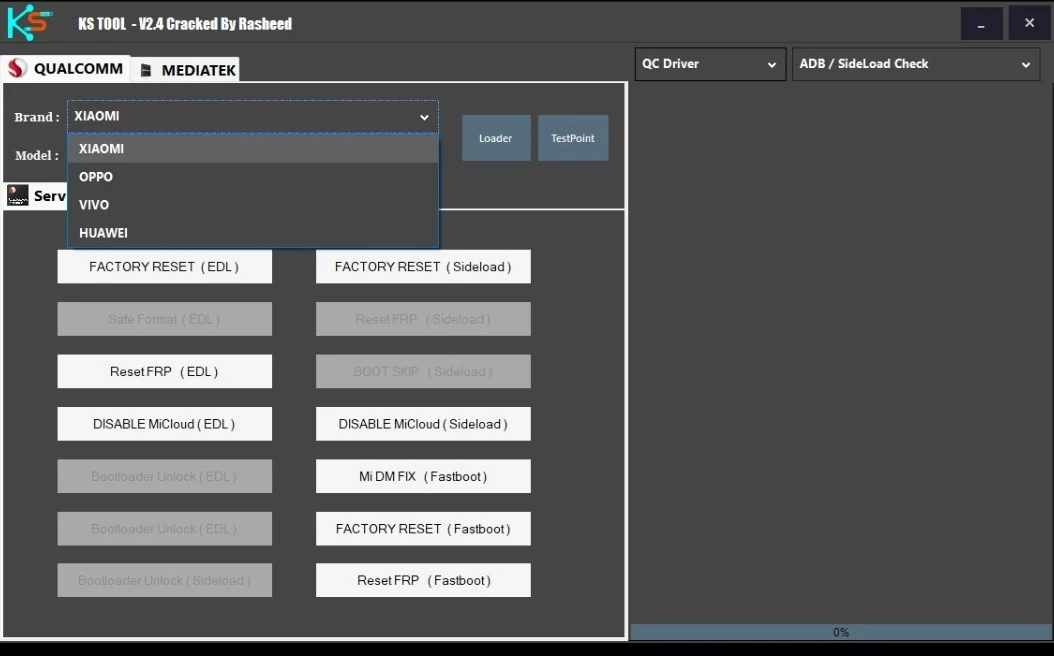1054x656 pixels.
Task: Click the KS TOOL V2.4 title text
Action: (185, 24)
